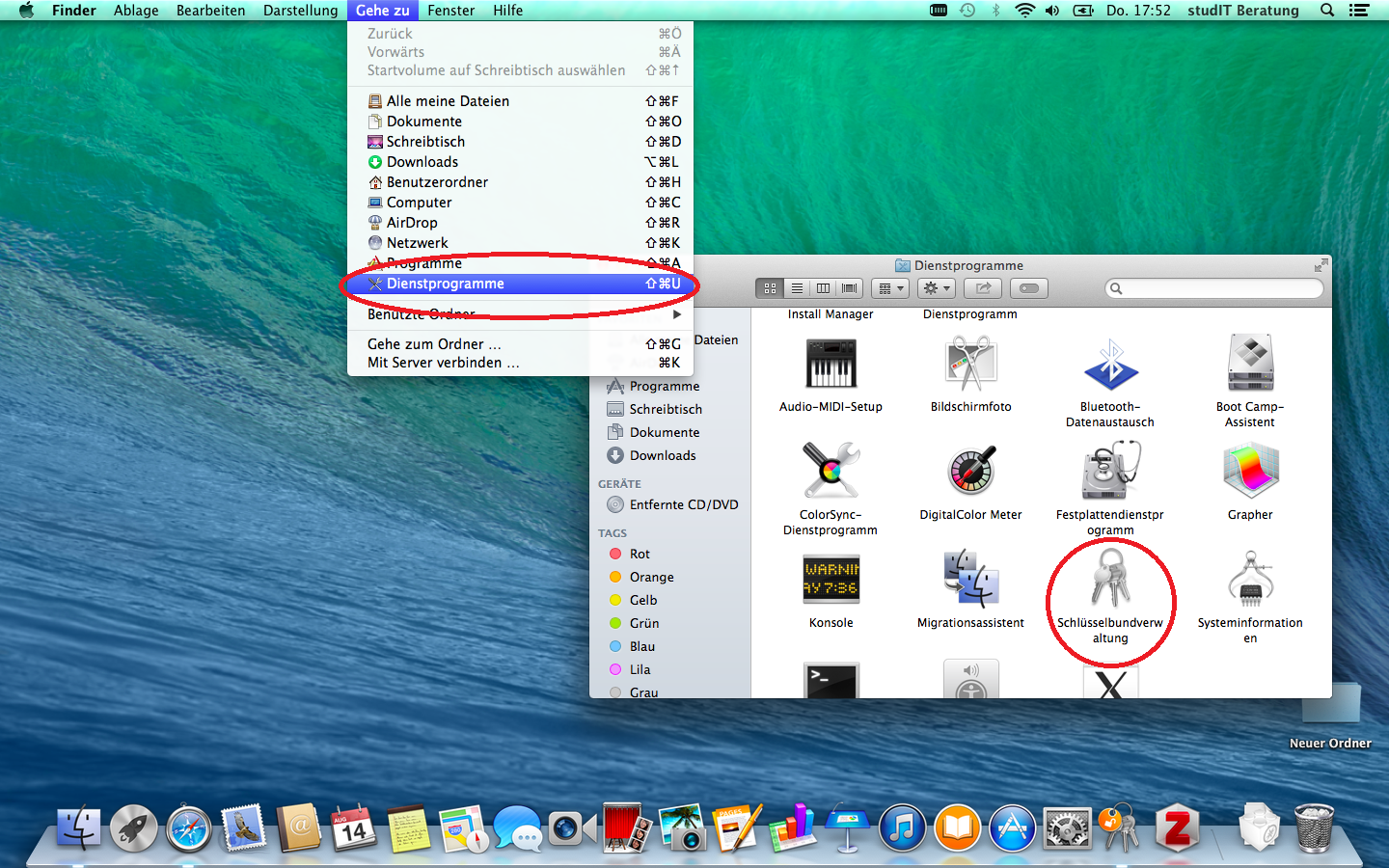Open the battery status menu
Viewport: 1389px width, 868px height.
pos(1083,11)
